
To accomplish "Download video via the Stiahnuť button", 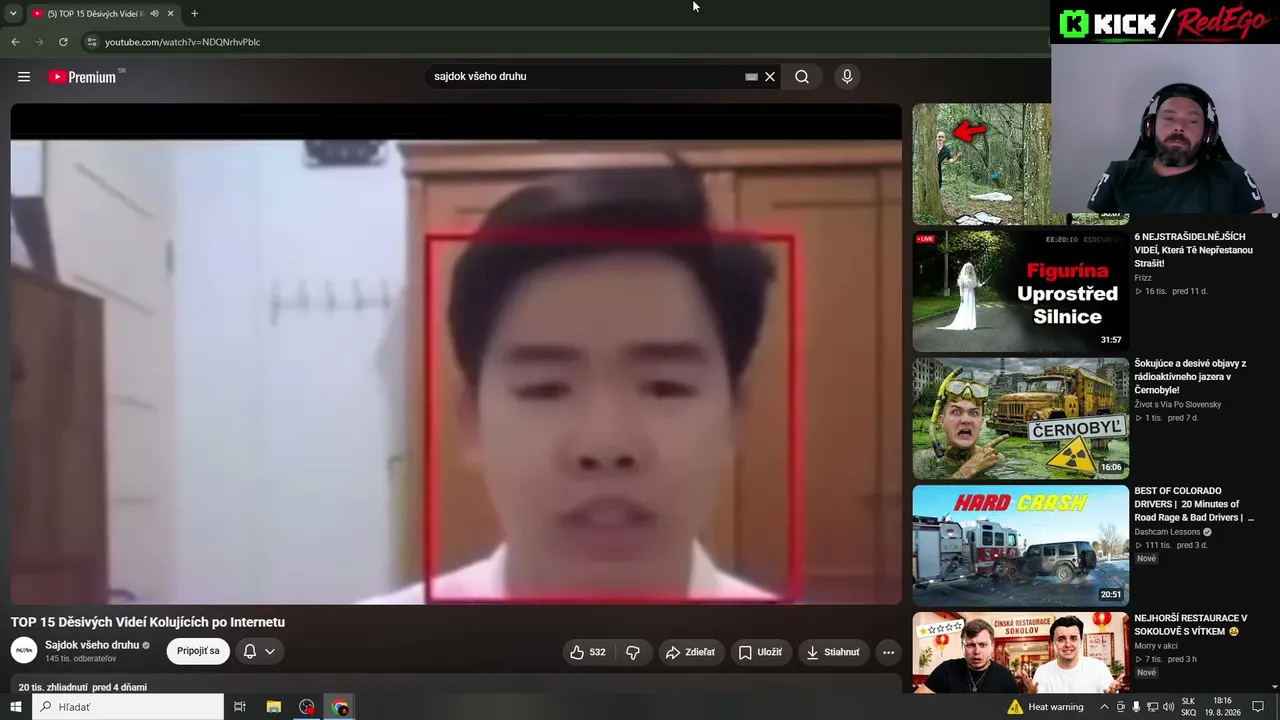I will coord(832,652).
